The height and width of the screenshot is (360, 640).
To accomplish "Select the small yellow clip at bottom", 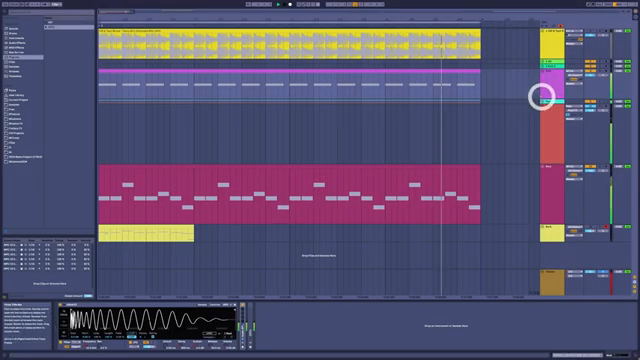I will pyautogui.click(x=146, y=233).
